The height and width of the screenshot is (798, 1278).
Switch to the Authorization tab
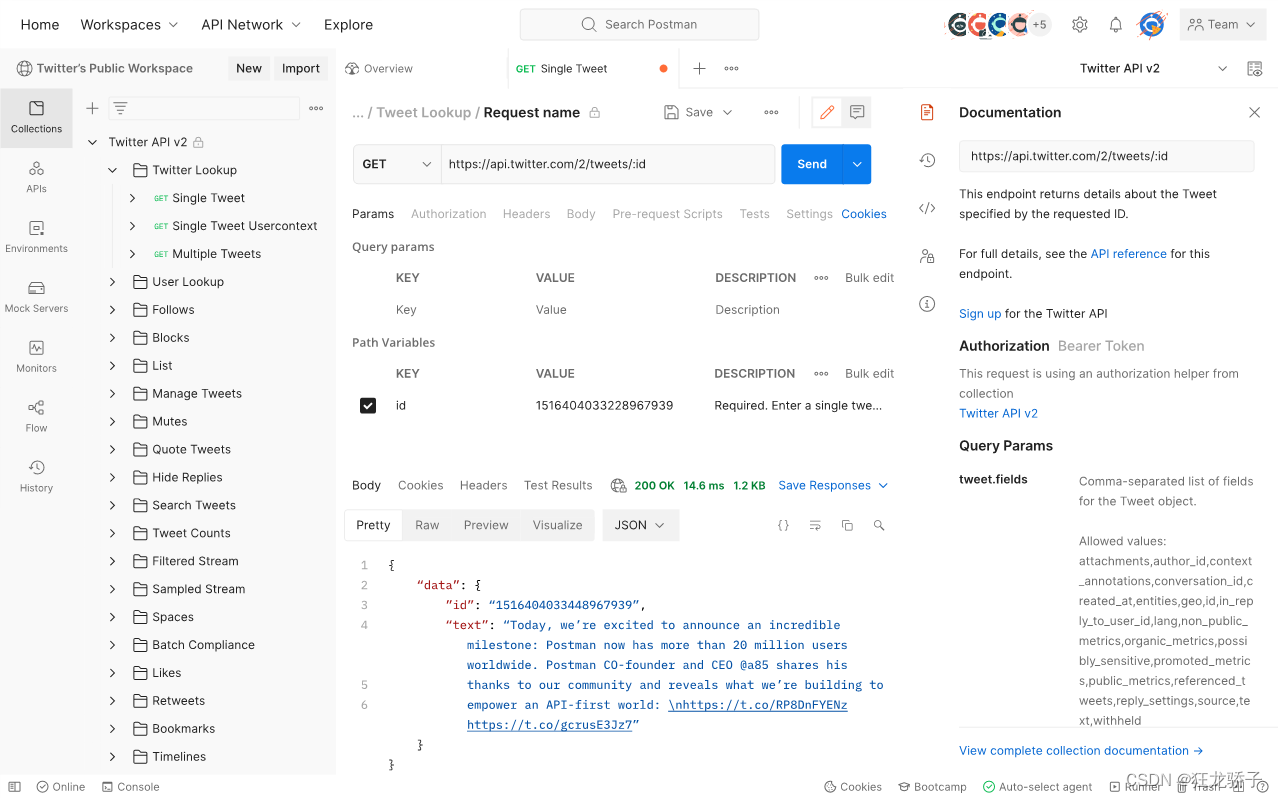click(449, 214)
